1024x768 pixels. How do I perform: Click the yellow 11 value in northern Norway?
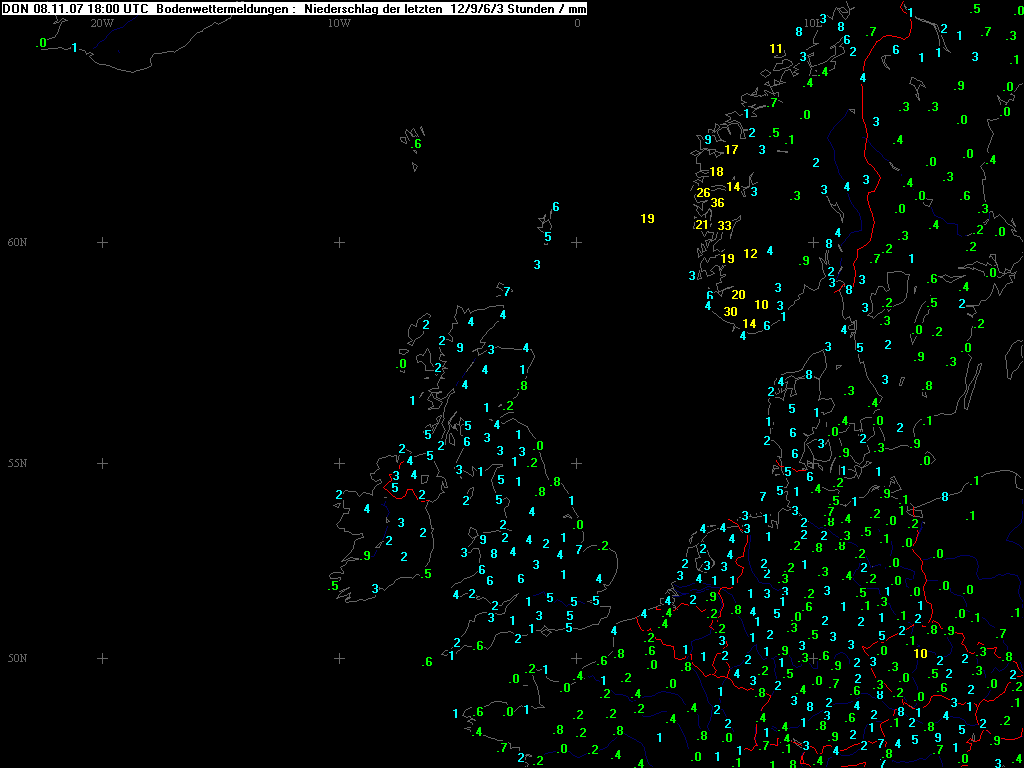(776, 49)
